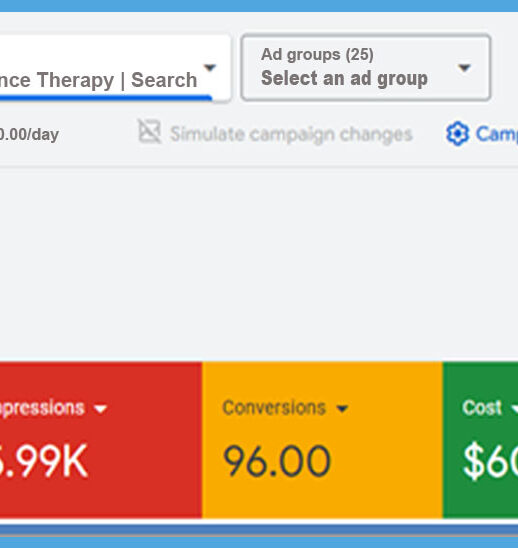The image size is (518, 548).
Task: Open the 'Select an ad group' combo box
Action: 366,67
